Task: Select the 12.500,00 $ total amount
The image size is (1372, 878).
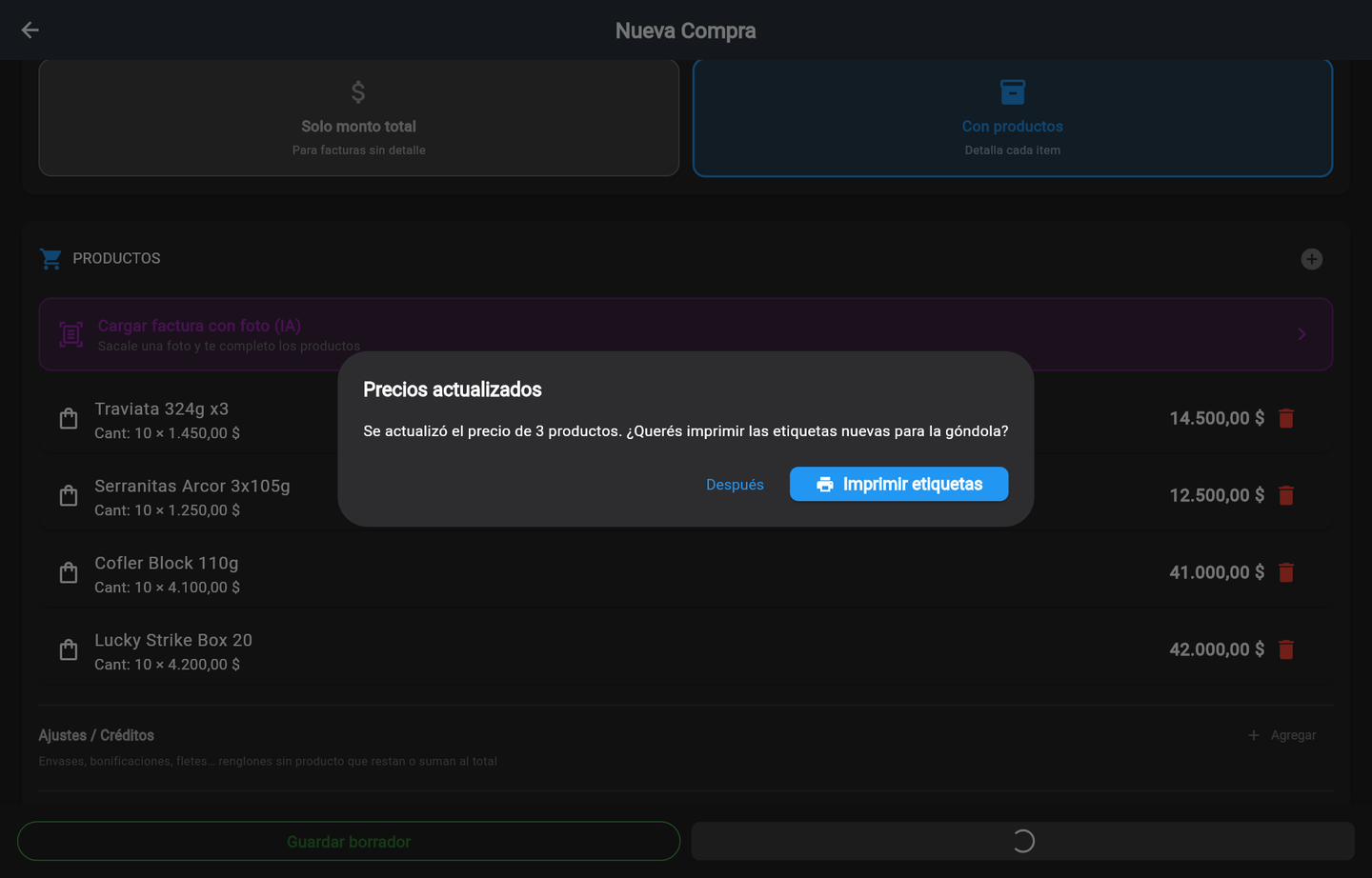Action: click(x=1217, y=495)
